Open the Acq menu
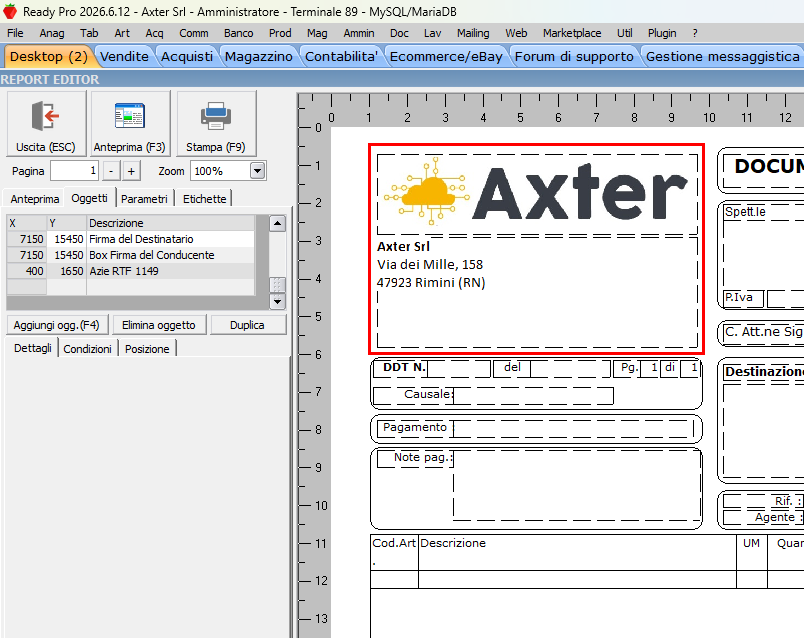Screen dimensions: 804x638 [x=154, y=33]
